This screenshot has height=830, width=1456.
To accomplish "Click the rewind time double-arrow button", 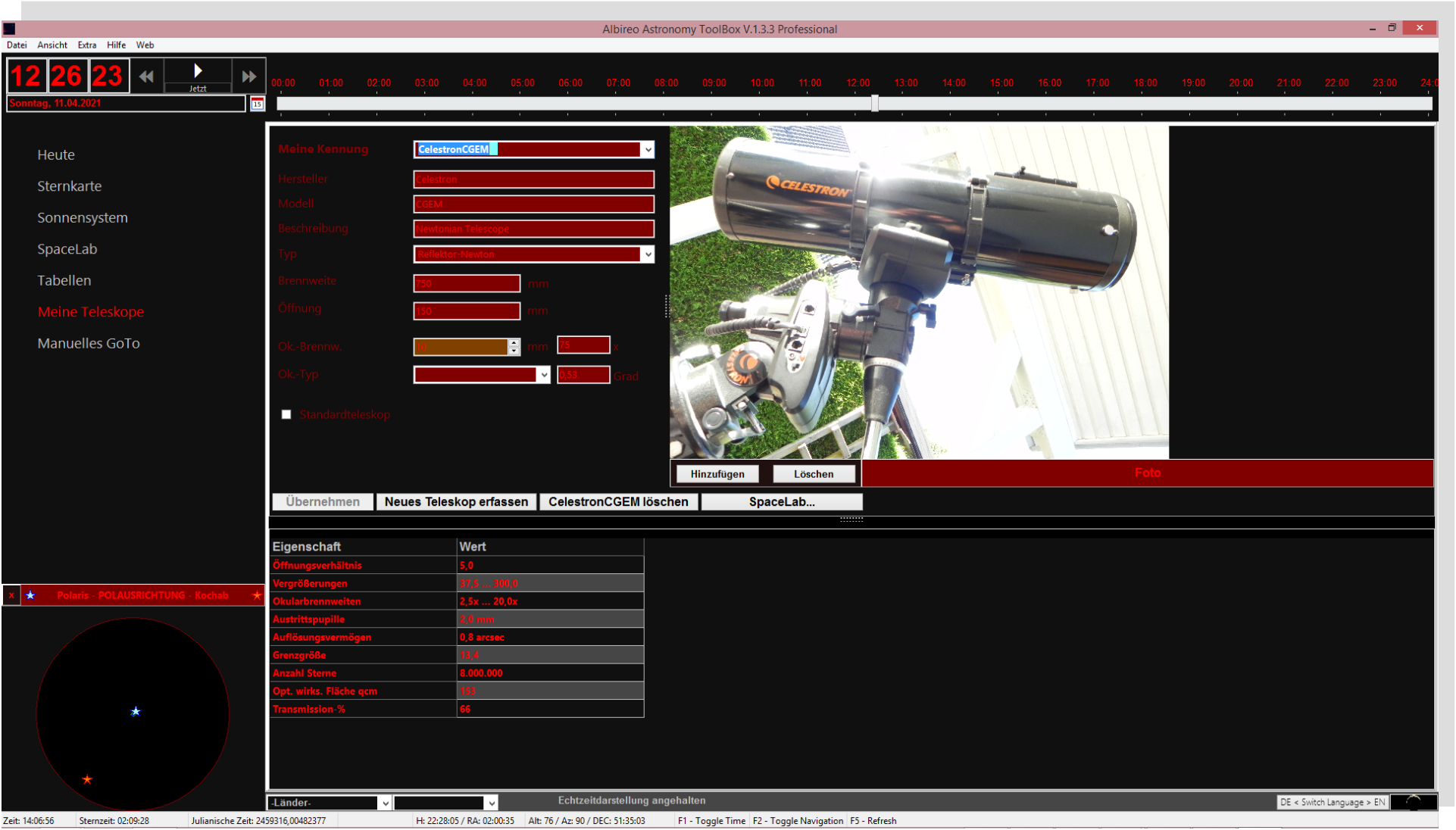I will (146, 76).
